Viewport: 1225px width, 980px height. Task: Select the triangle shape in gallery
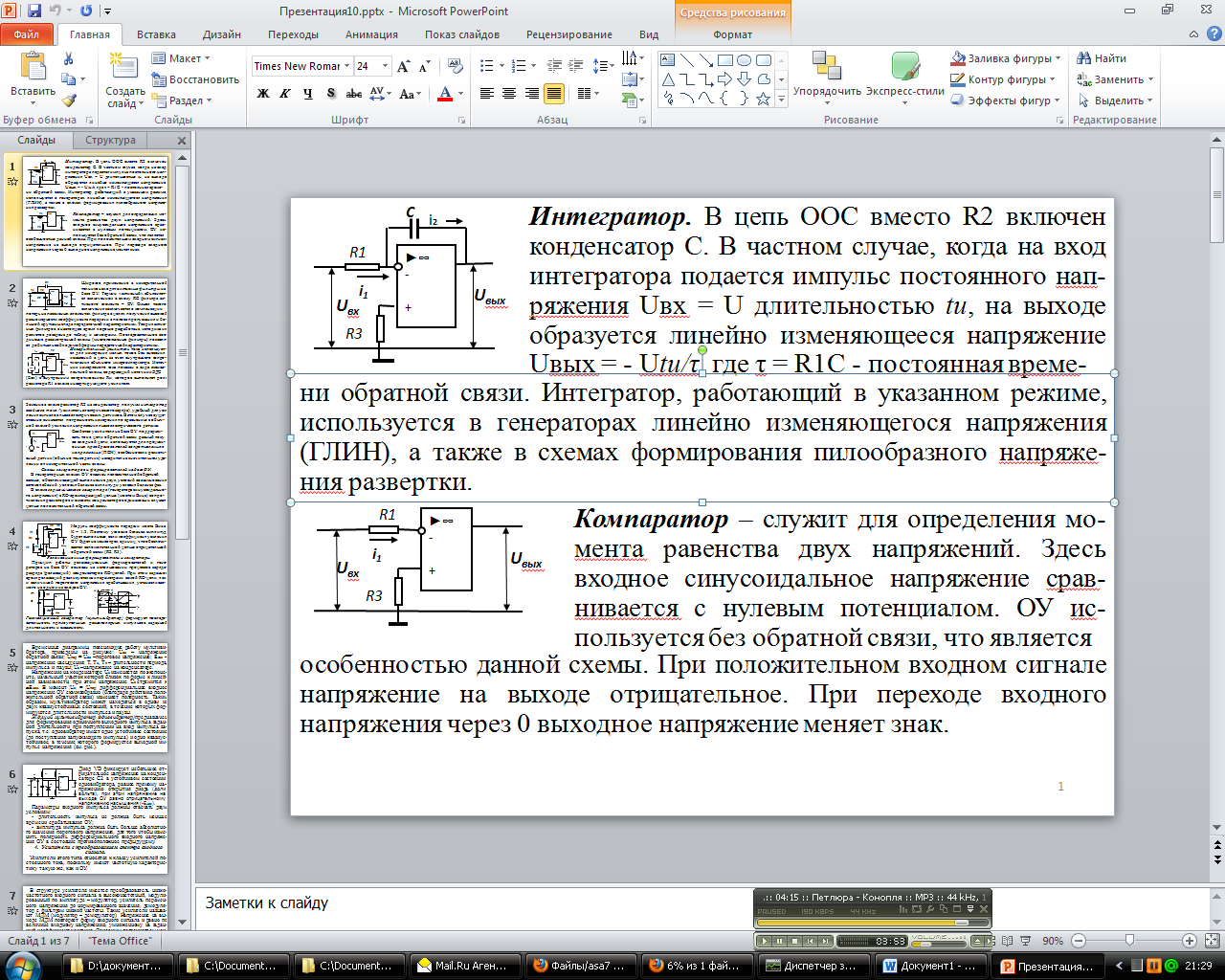pyautogui.click(x=668, y=78)
